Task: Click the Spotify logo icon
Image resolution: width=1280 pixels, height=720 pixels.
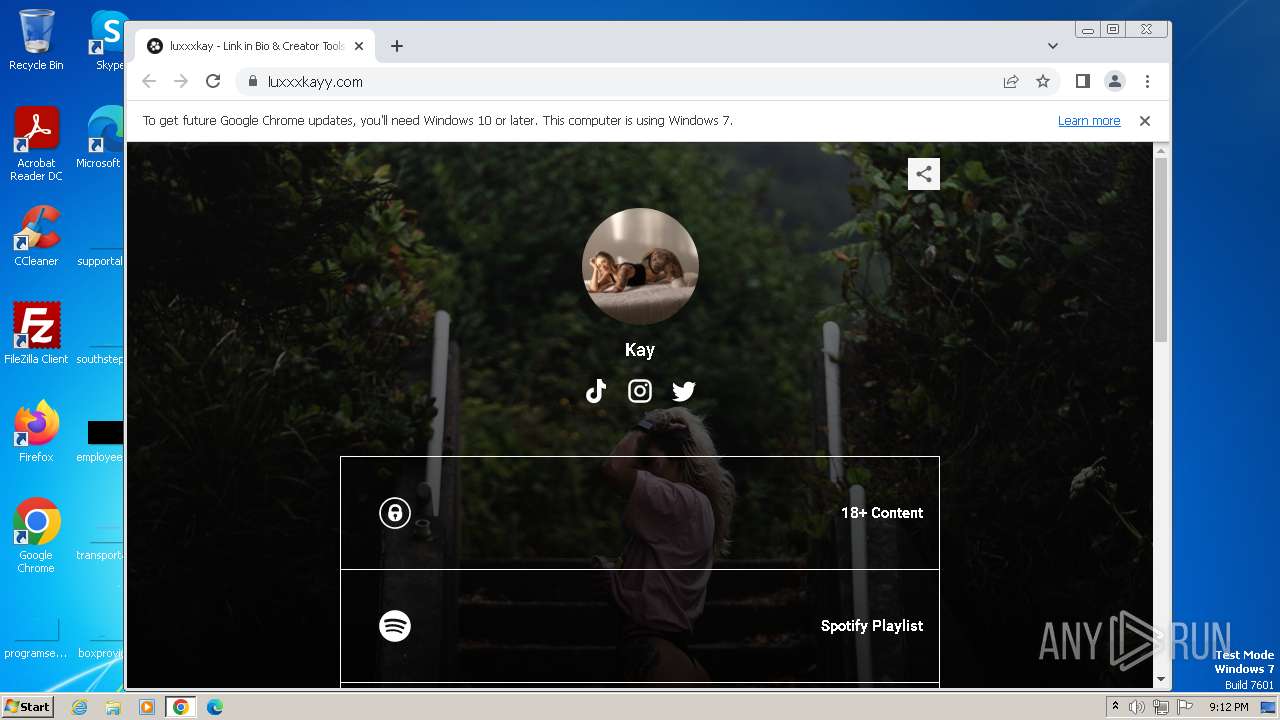Action: [x=395, y=626]
